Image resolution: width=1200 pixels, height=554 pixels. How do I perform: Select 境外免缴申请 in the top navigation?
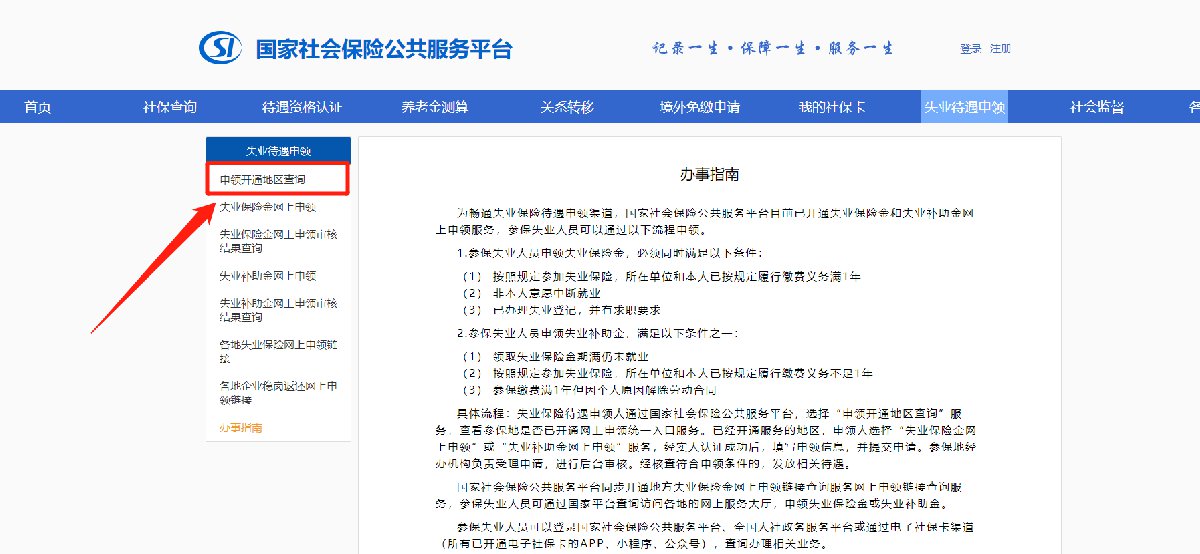pyautogui.click(x=700, y=107)
